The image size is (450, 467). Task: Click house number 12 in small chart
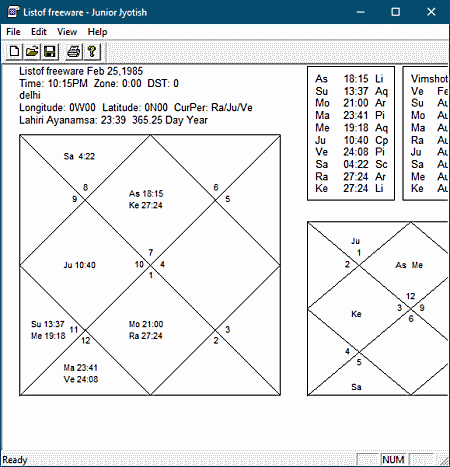coord(410,296)
